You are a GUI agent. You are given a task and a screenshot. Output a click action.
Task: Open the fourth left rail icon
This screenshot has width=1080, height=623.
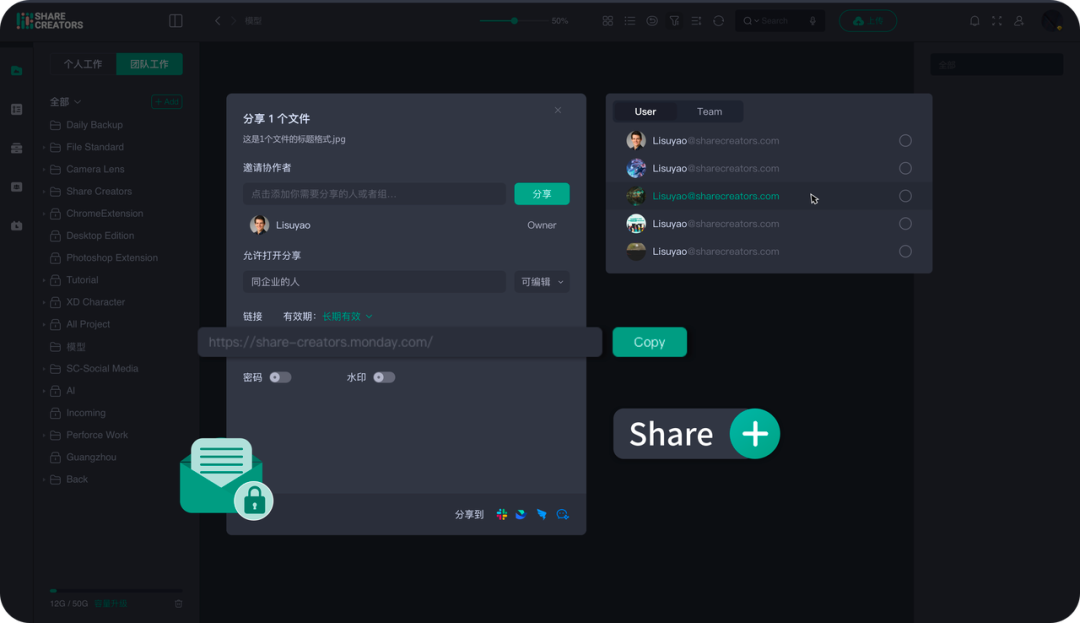tap(17, 187)
